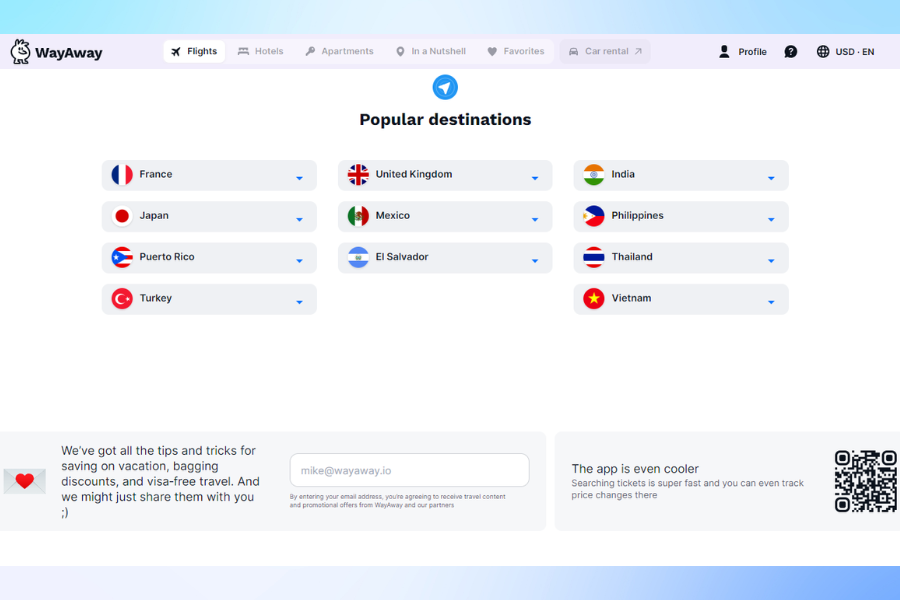Click the blue paper plane icon
This screenshot has width=900, height=600.
pos(445,87)
